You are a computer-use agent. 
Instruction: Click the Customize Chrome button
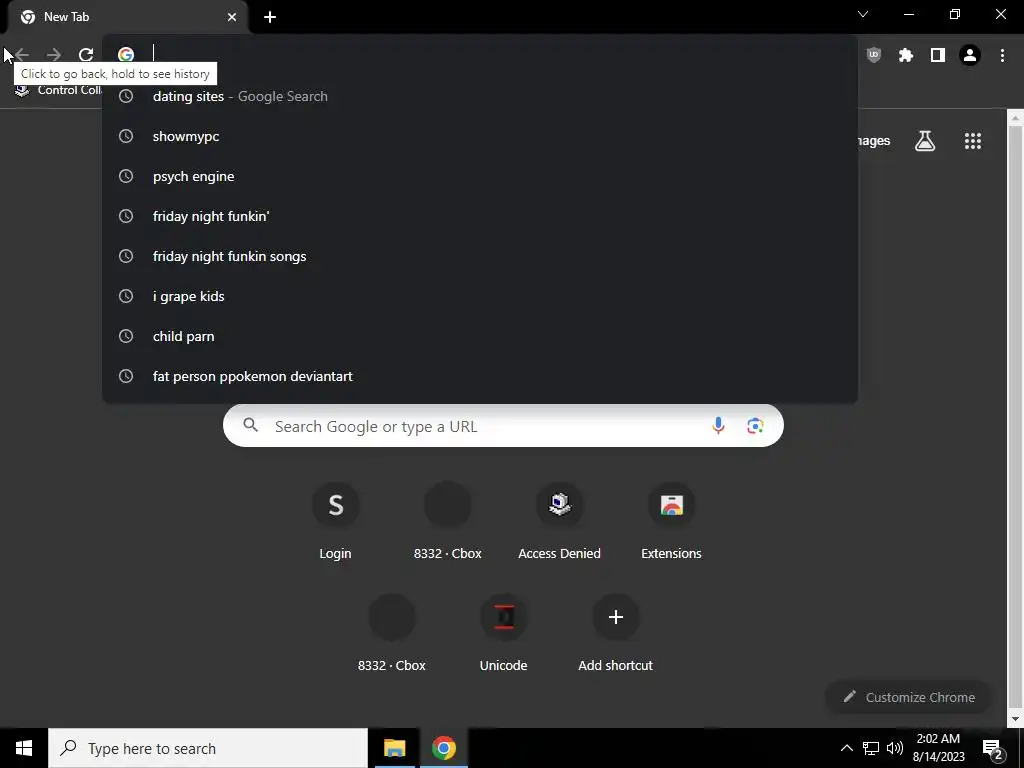[909, 697]
